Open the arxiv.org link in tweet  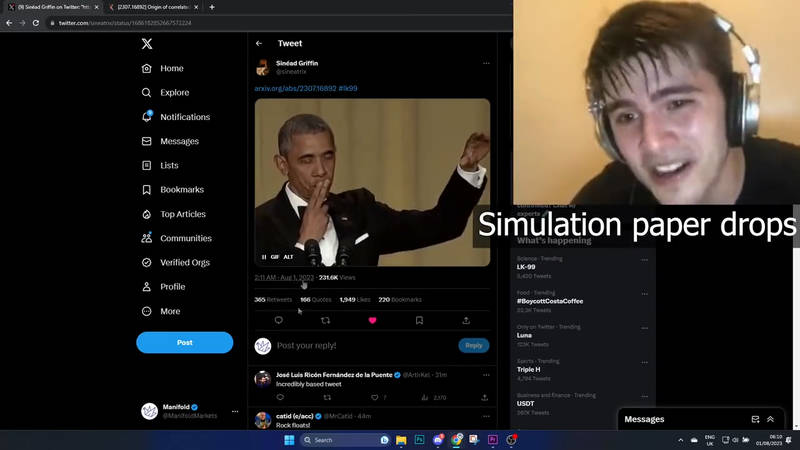295,88
